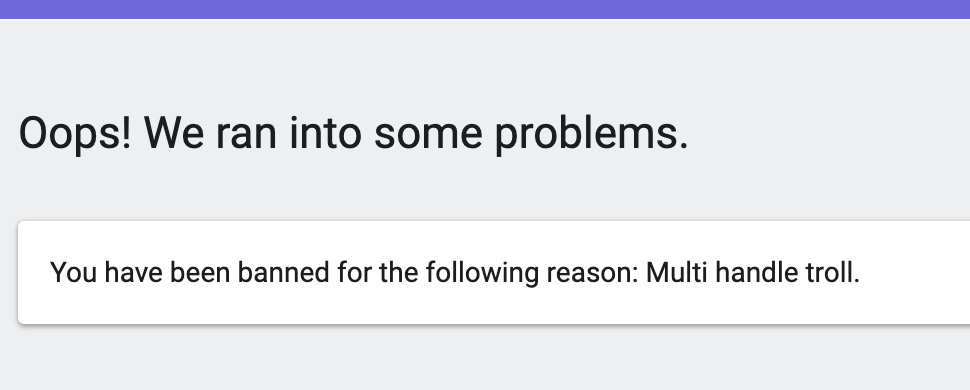Click the word 'Oops!' in the heading
Viewport: 970px width, 390px height.
pyautogui.click(x=75, y=134)
